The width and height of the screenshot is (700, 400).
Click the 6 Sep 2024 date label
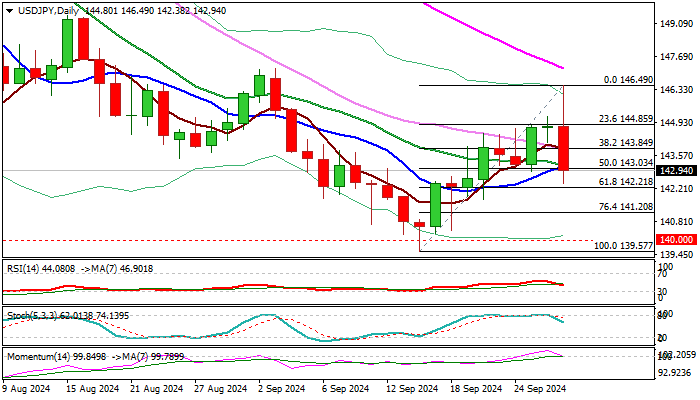(346, 389)
